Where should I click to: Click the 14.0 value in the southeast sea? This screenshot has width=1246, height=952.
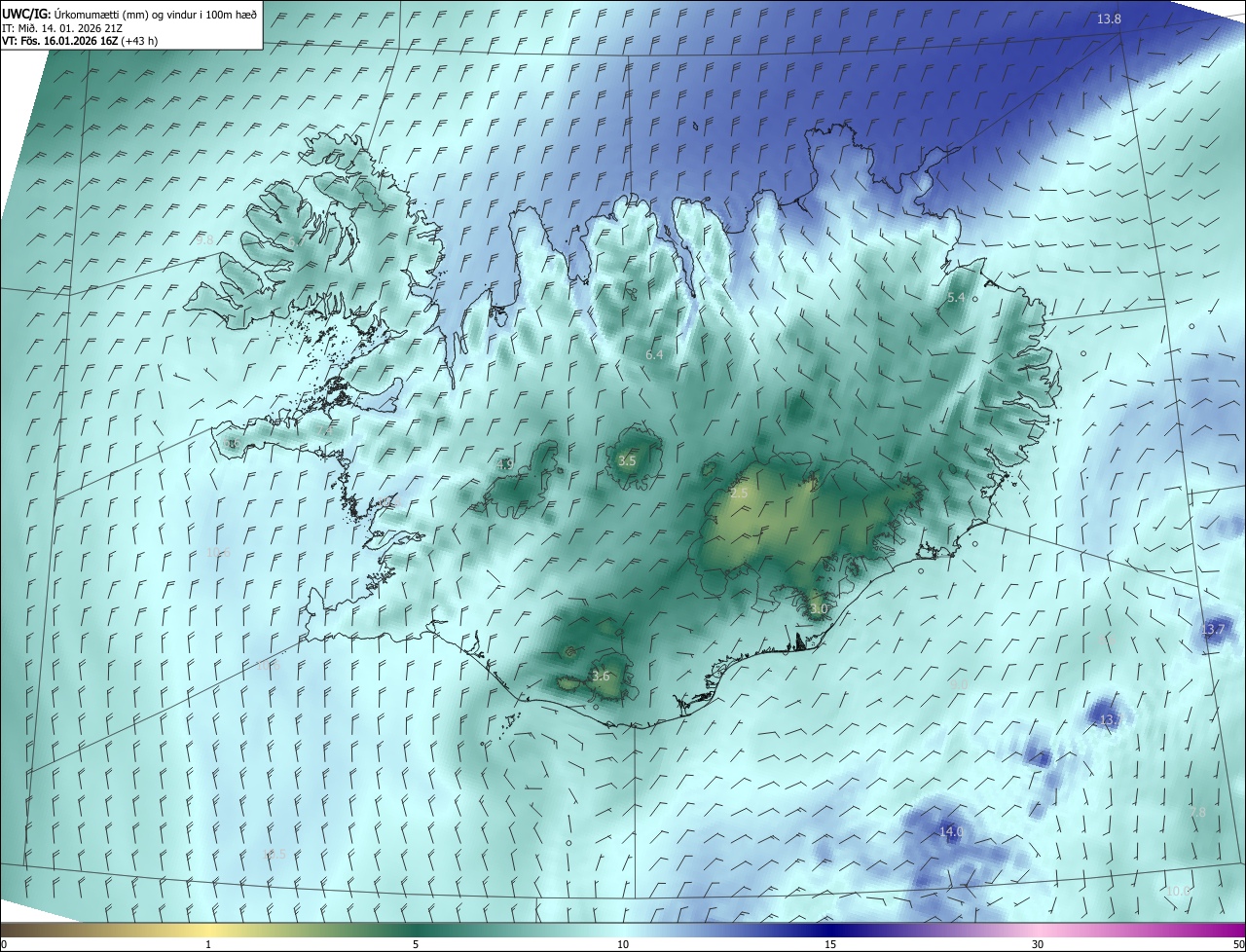(951, 832)
